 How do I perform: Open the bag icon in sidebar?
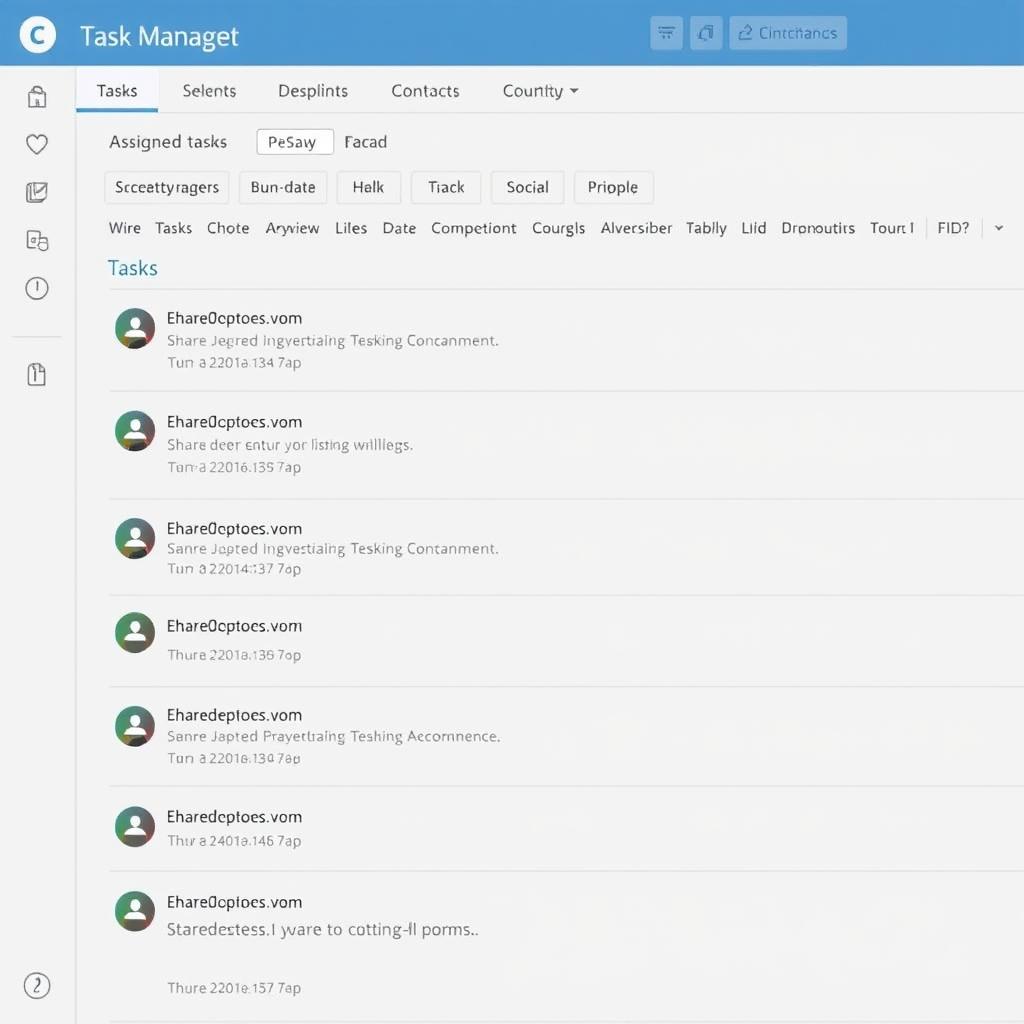37,97
